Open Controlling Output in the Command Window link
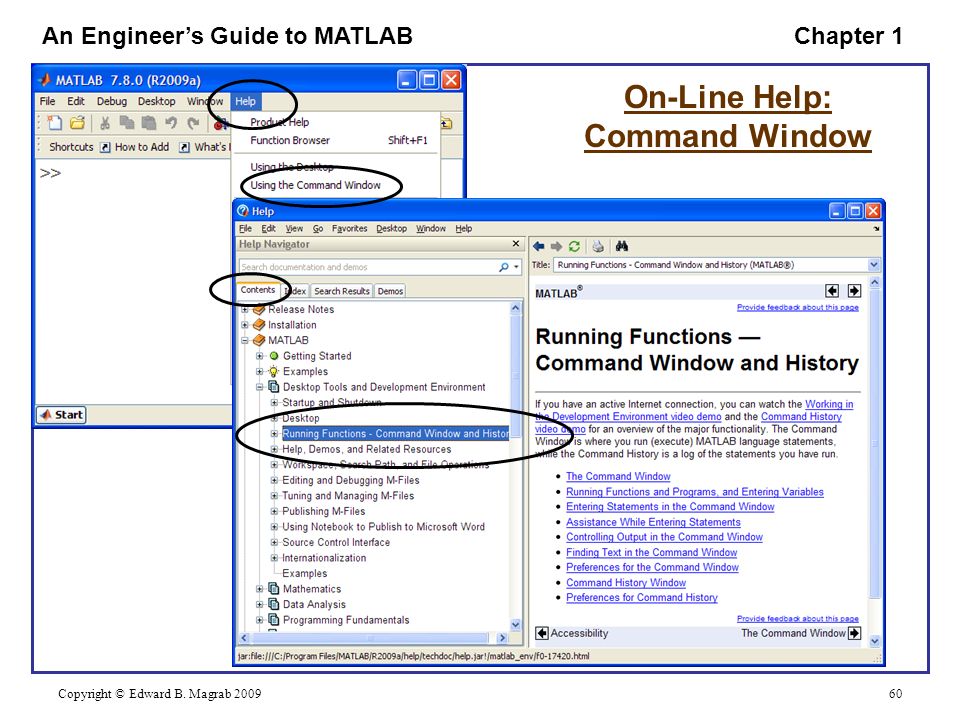This screenshot has width=960, height=720. [664, 537]
